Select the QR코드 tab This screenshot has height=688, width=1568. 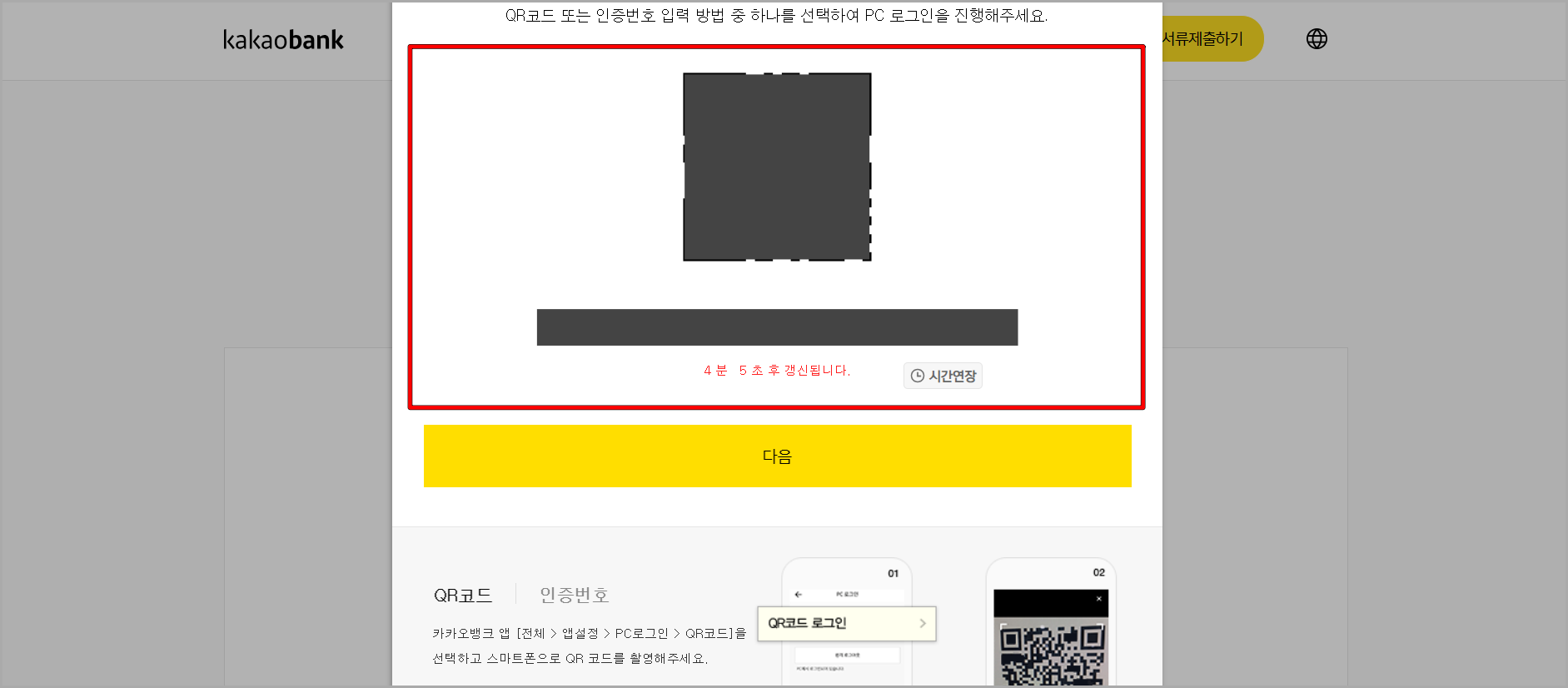click(x=463, y=595)
